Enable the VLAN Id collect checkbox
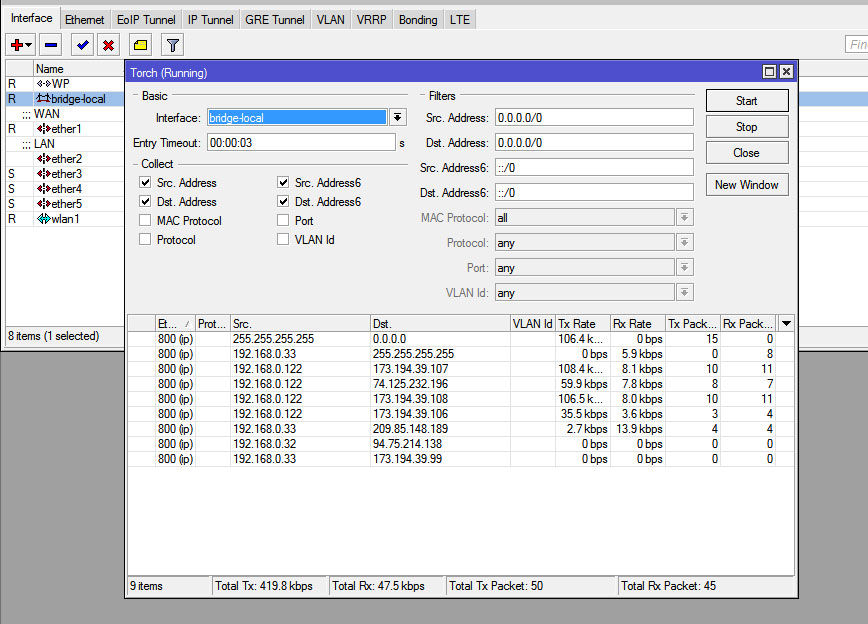868x624 pixels. point(283,240)
